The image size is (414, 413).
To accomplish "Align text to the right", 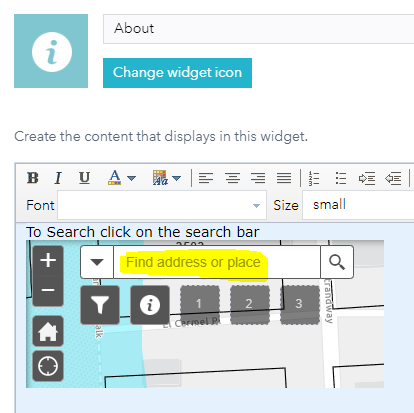I will click(x=258, y=178).
